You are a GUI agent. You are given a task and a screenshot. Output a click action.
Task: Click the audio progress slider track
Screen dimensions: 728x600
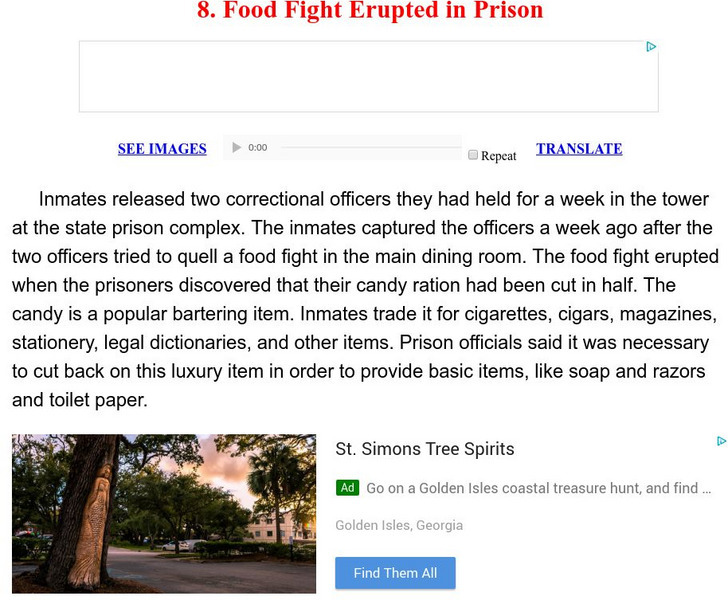368,148
